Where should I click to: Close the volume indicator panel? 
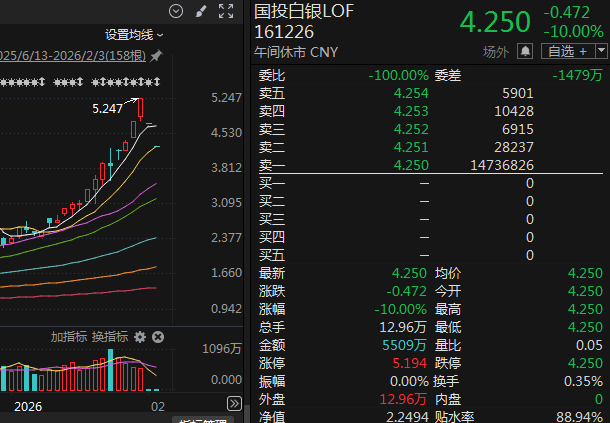pos(158,336)
